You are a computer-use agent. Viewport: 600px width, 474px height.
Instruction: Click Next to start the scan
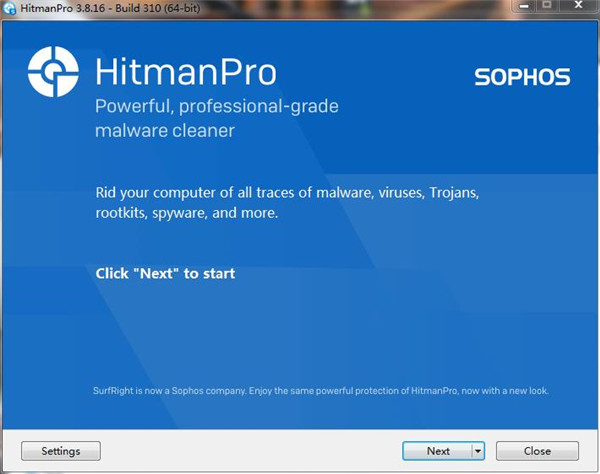(x=437, y=451)
